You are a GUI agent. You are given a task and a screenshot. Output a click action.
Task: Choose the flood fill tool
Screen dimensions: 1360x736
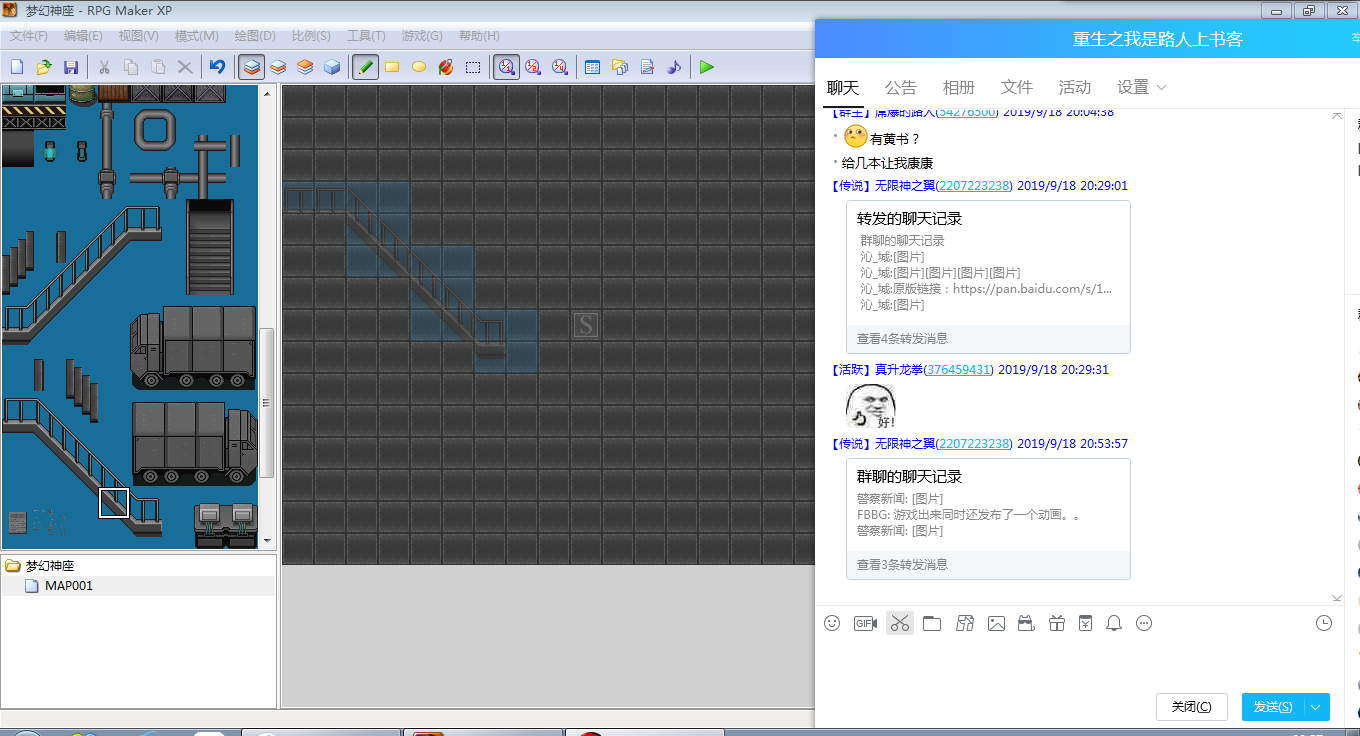pyautogui.click(x=446, y=67)
